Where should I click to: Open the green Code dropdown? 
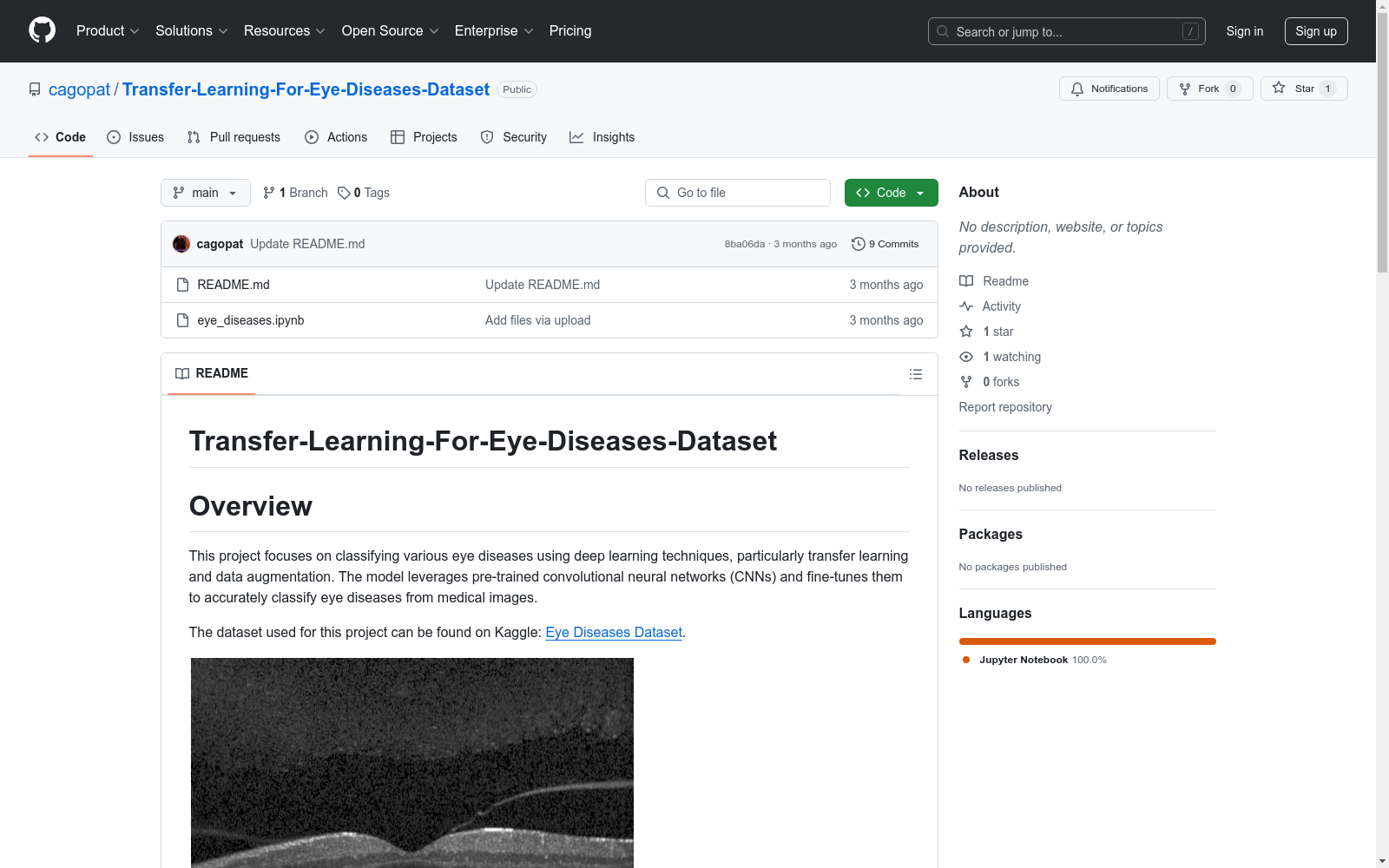pyautogui.click(x=891, y=193)
